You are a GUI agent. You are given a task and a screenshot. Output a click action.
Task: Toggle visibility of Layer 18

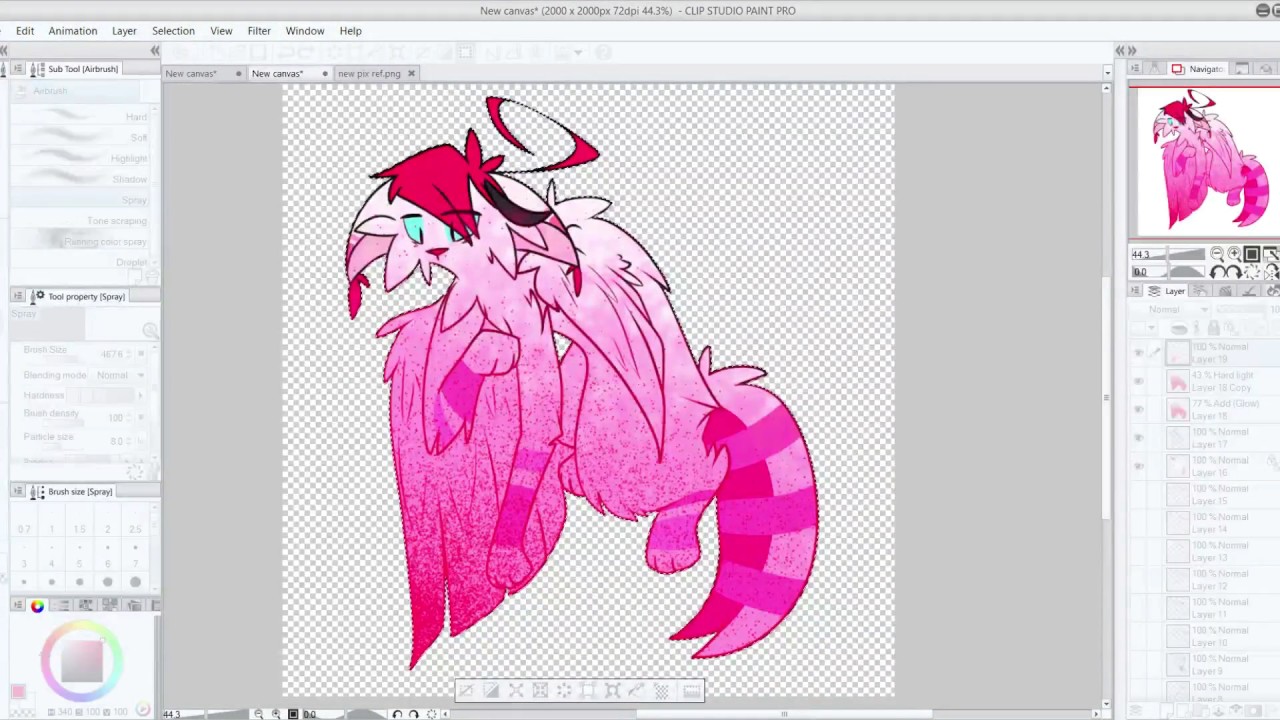(x=1138, y=410)
